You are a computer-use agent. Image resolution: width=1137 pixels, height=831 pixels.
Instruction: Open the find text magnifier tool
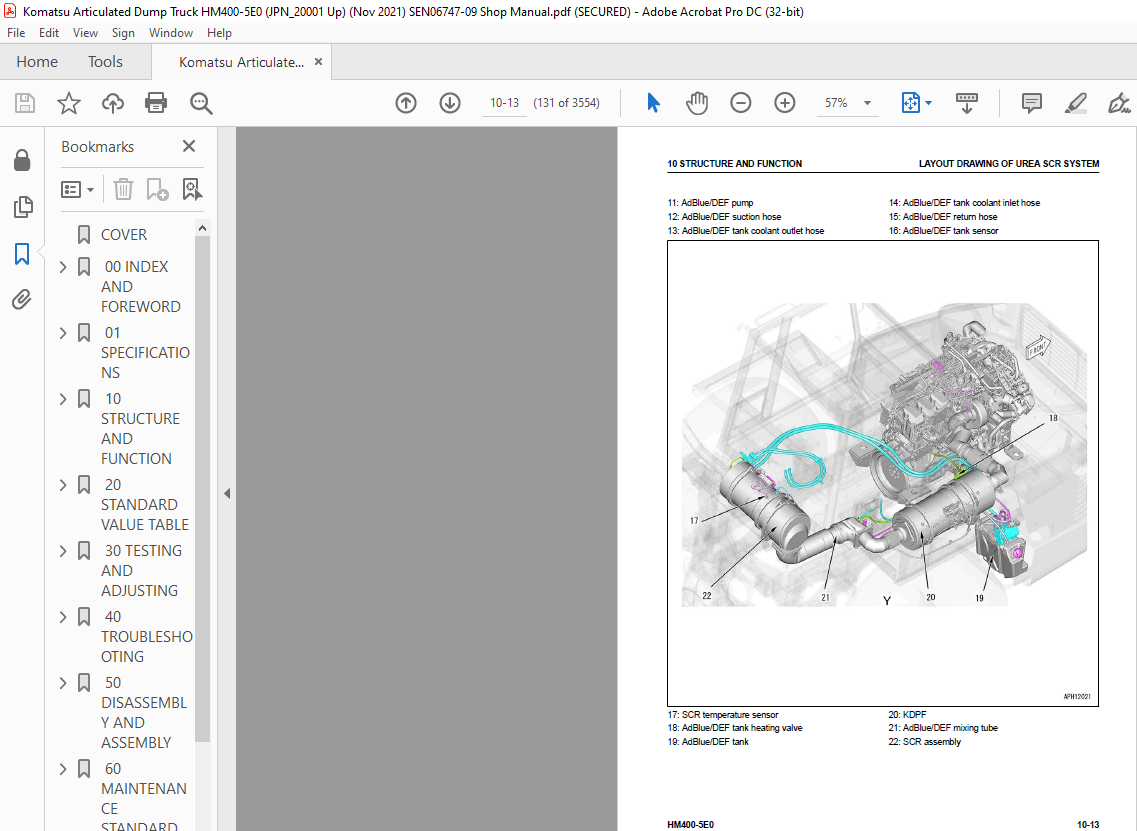201,103
